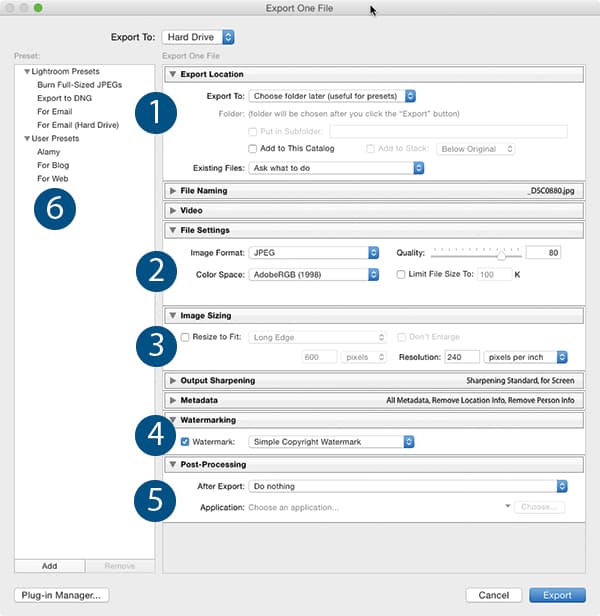
Task: Open the Color Space AdobeRGB dropdown
Action: point(314,274)
